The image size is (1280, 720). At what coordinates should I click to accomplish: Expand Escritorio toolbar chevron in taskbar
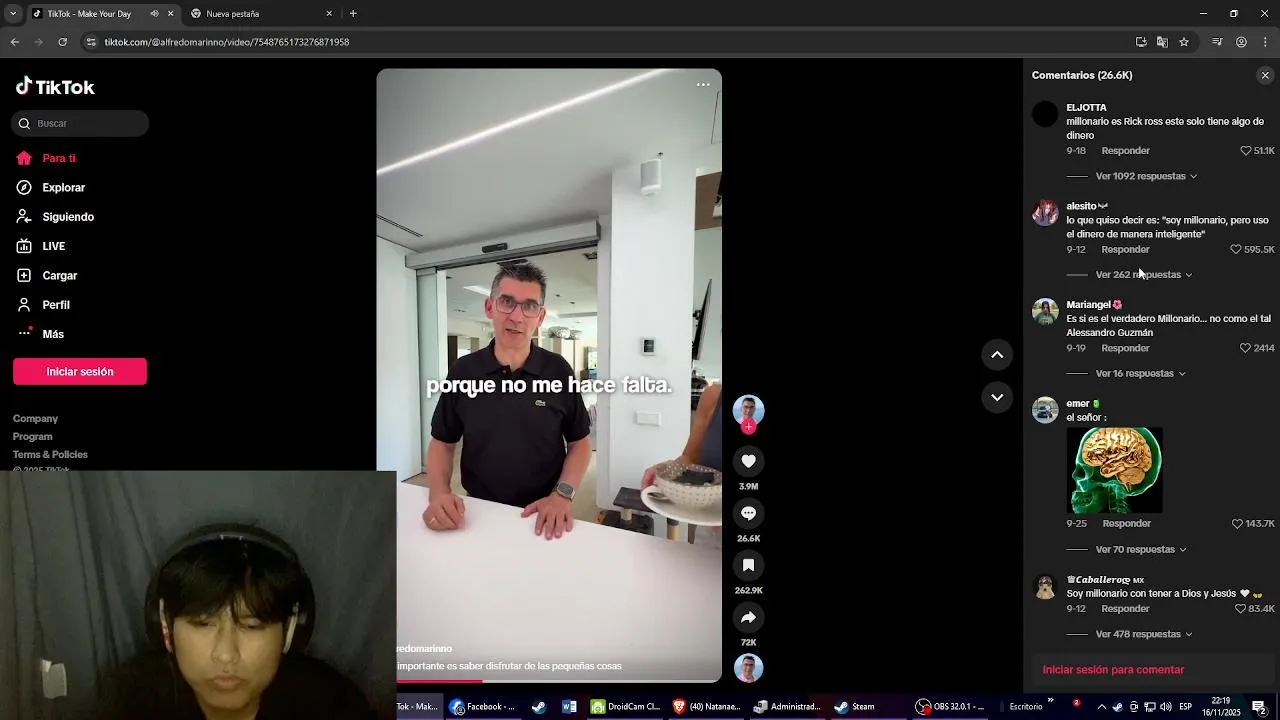tap(1050, 701)
